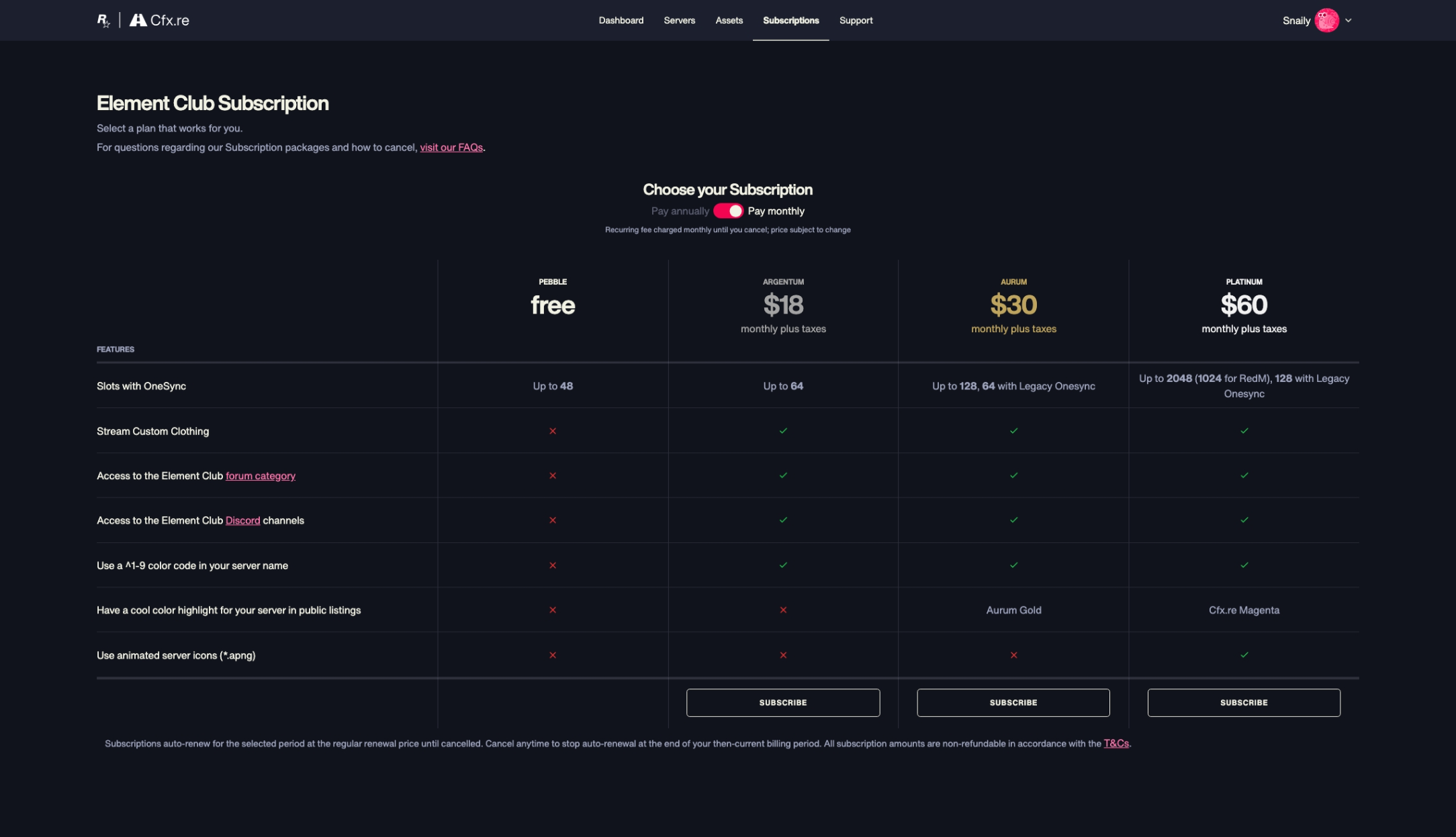
Task: Subscribe to the Platinum plan
Action: coord(1244,703)
